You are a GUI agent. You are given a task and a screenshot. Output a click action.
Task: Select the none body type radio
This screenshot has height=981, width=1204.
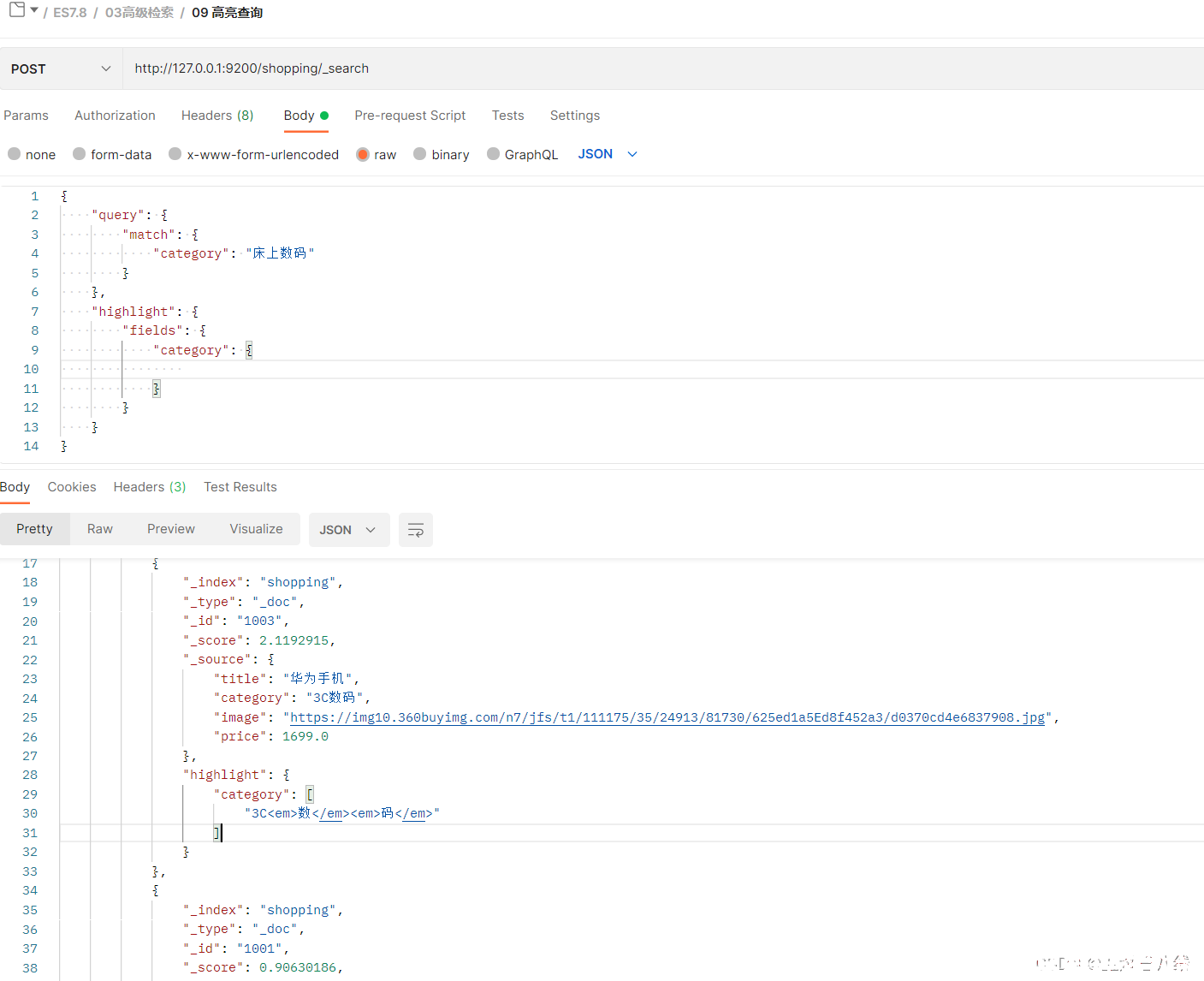(x=15, y=154)
